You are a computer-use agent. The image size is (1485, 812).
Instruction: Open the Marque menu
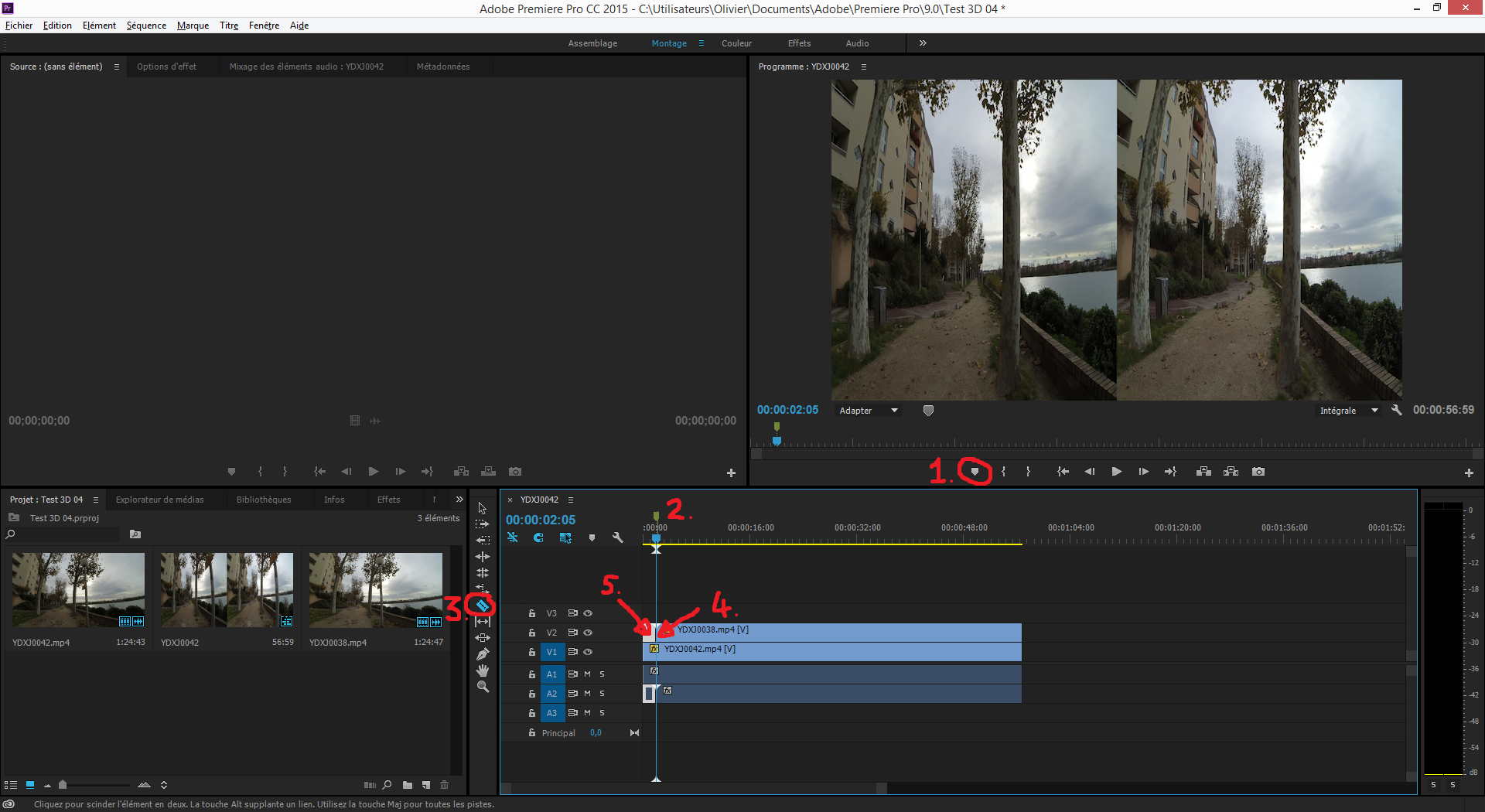click(193, 26)
